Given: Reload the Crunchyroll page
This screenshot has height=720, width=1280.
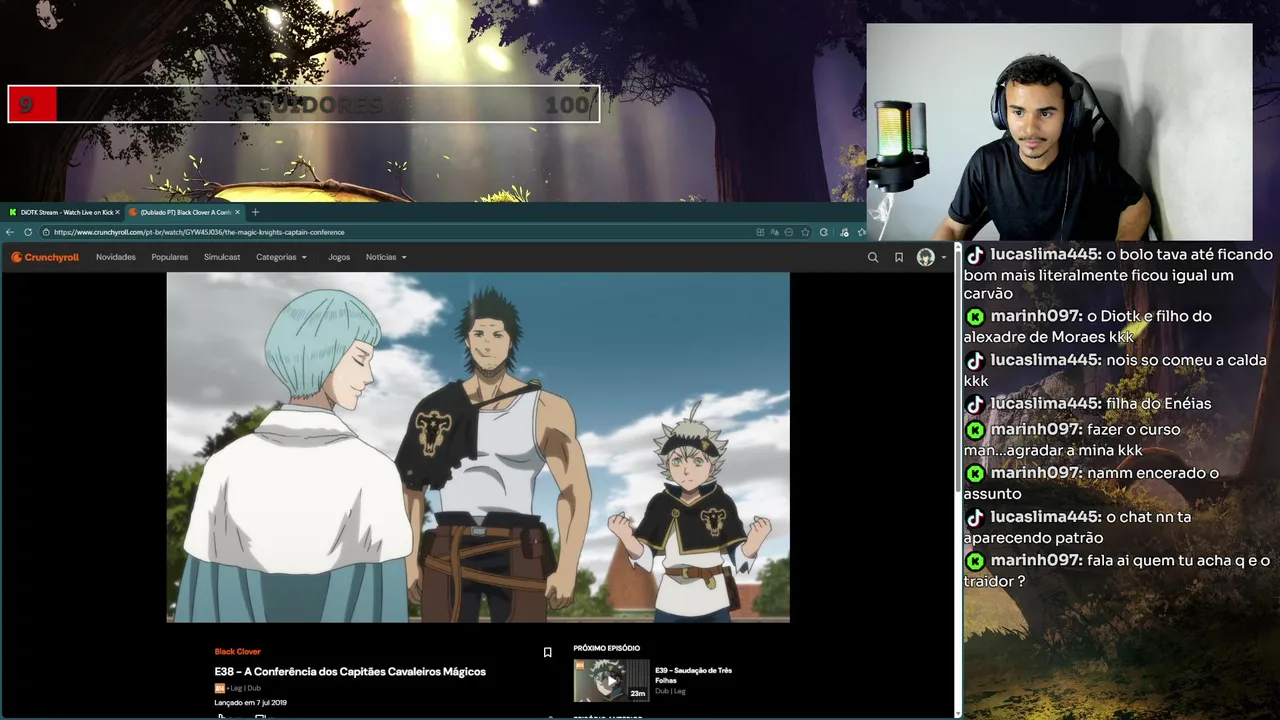Looking at the screenshot, I should tap(28, 232).
